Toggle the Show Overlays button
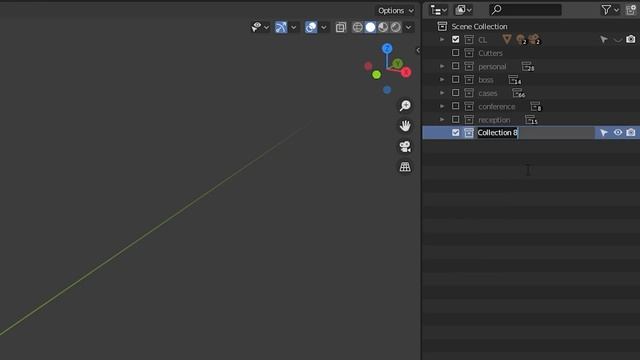Viewport: 640px width, 360px height. click(311, 27)
